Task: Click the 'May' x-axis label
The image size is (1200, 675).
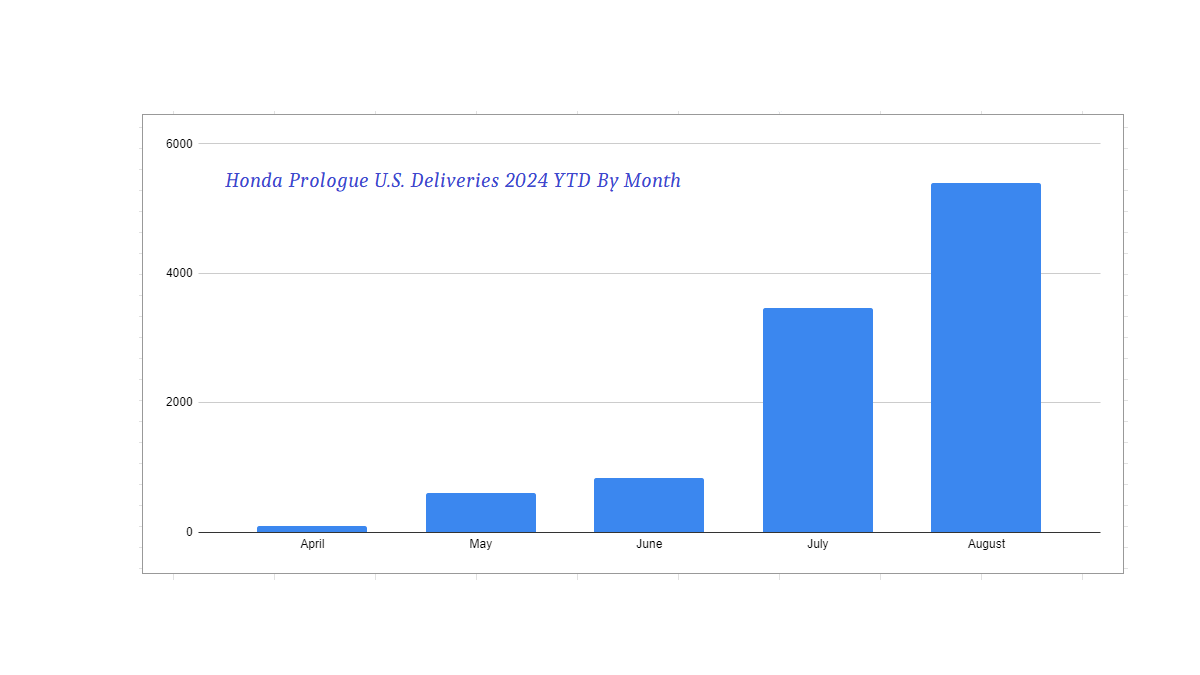Action: point(480,544)
